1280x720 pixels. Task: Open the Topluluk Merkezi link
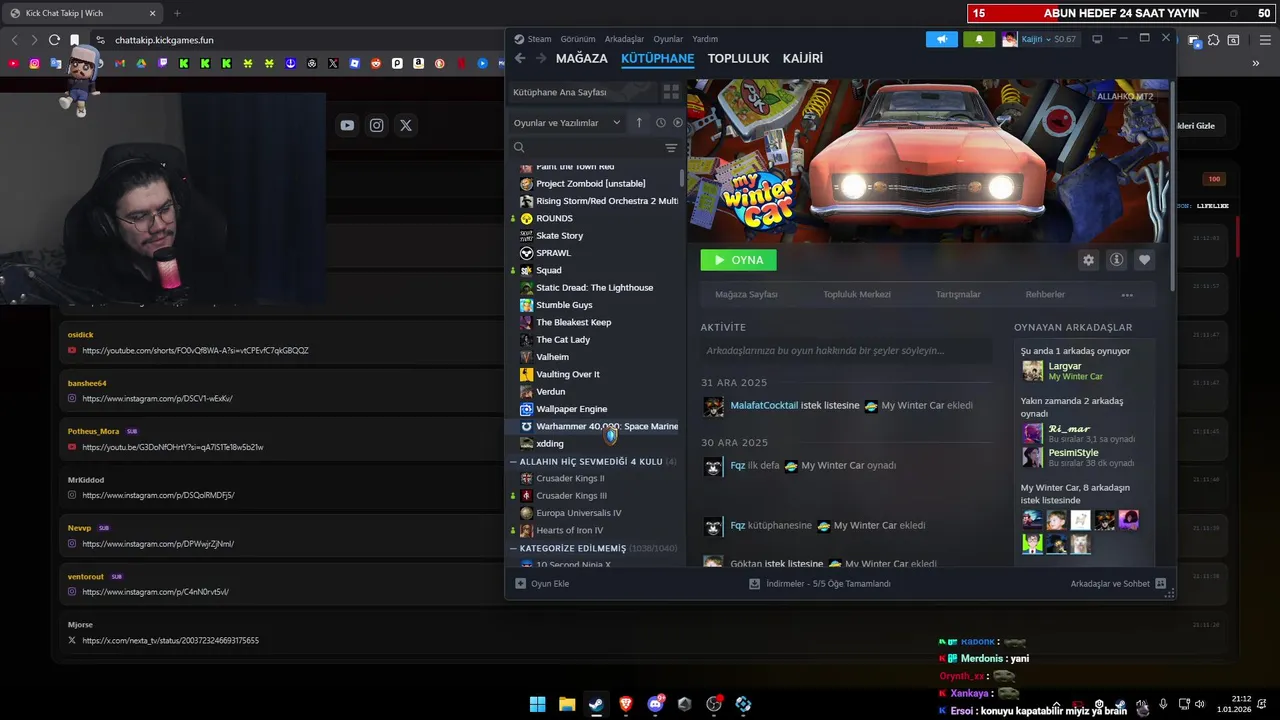[x=857, y=295]
